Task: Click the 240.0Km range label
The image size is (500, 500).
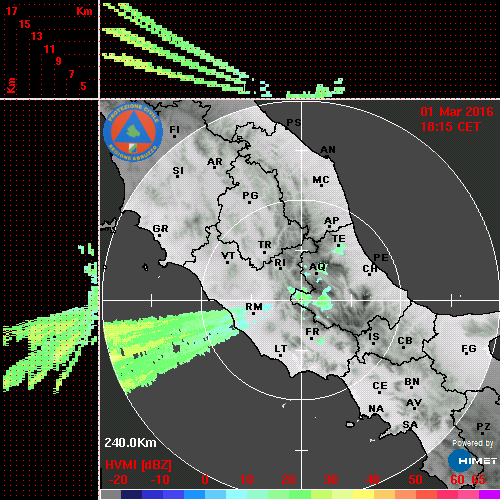Action: pos(130,443)
